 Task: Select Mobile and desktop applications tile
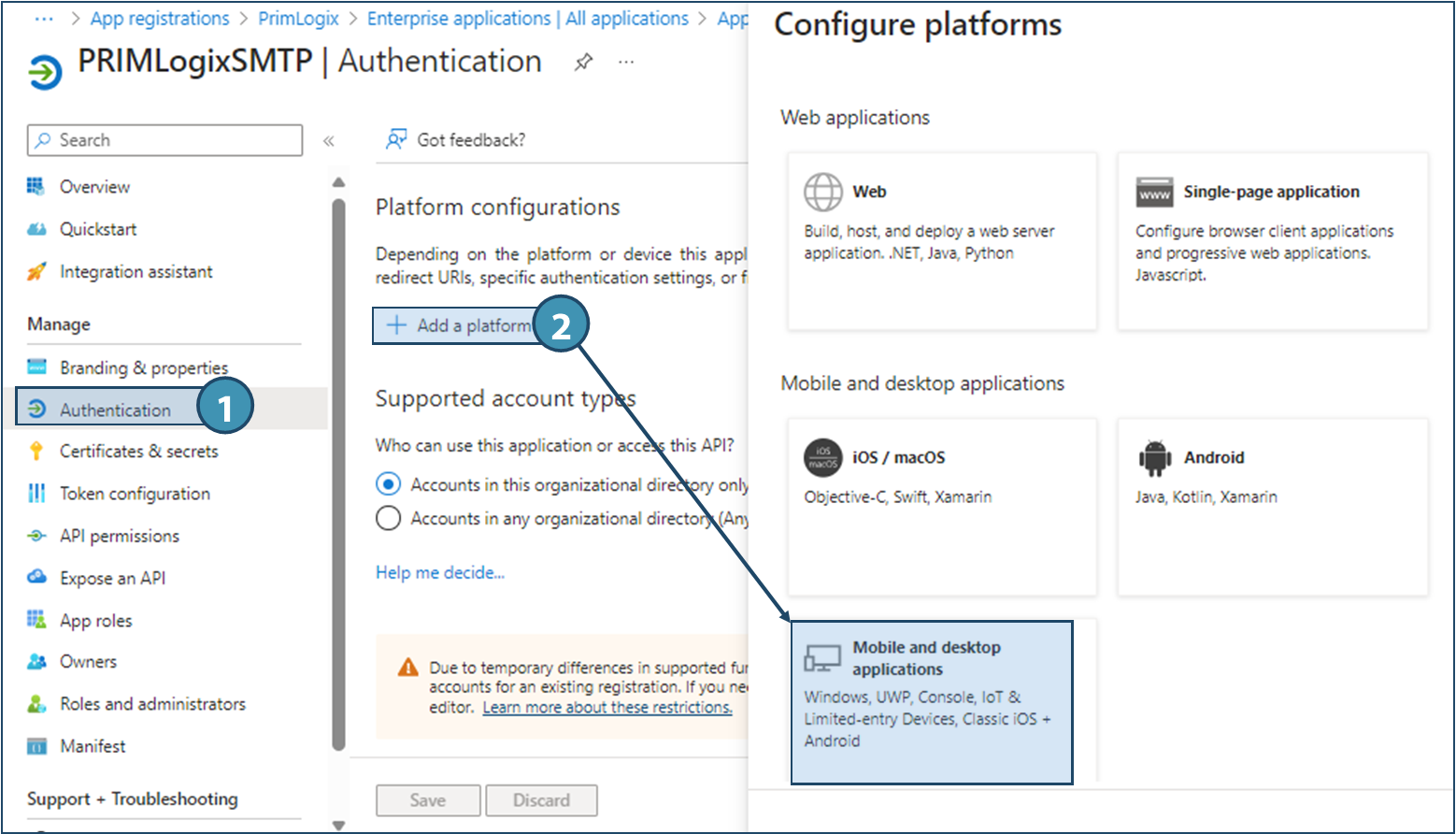tap(931, 701)
